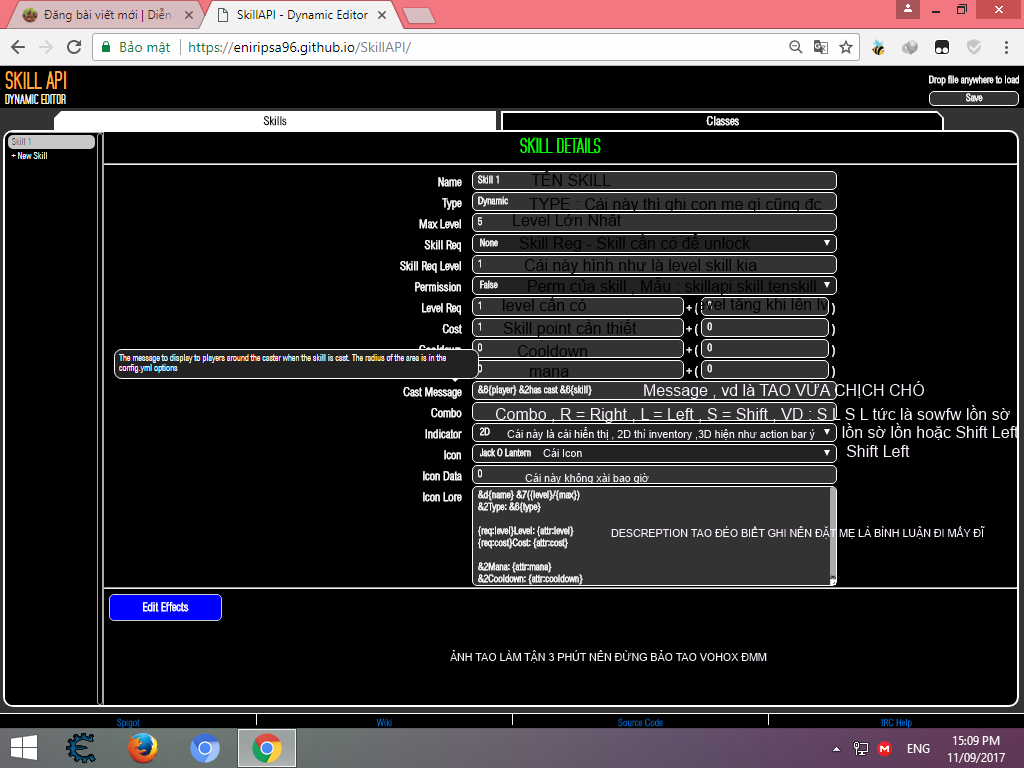Click the Max Level input field
1024x768 pixels.
[654, 222]
